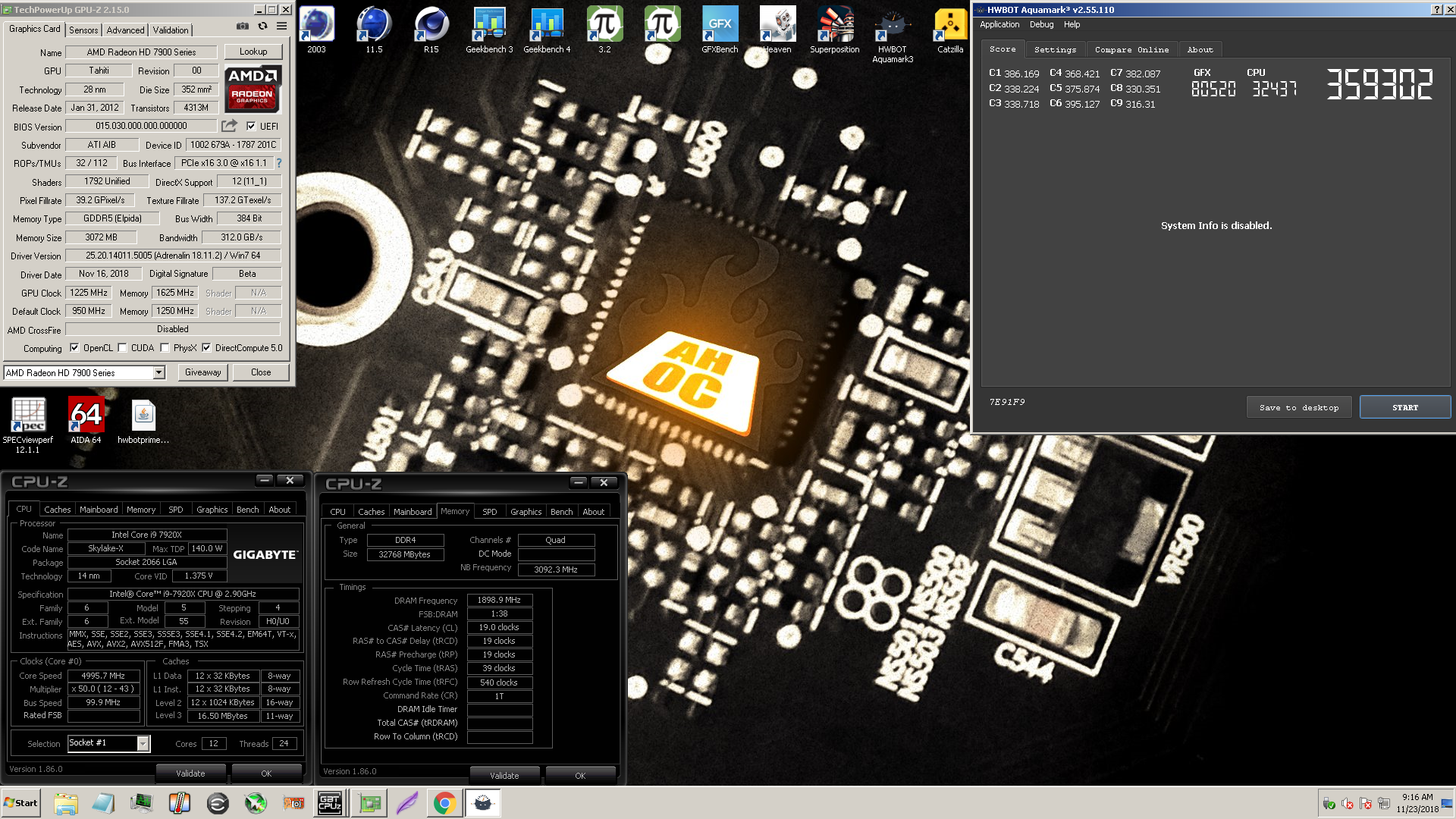Toggle the PhysX checkbox
Screen dimensions: 1456x819
pyautogui.click(x=165, y=348)
